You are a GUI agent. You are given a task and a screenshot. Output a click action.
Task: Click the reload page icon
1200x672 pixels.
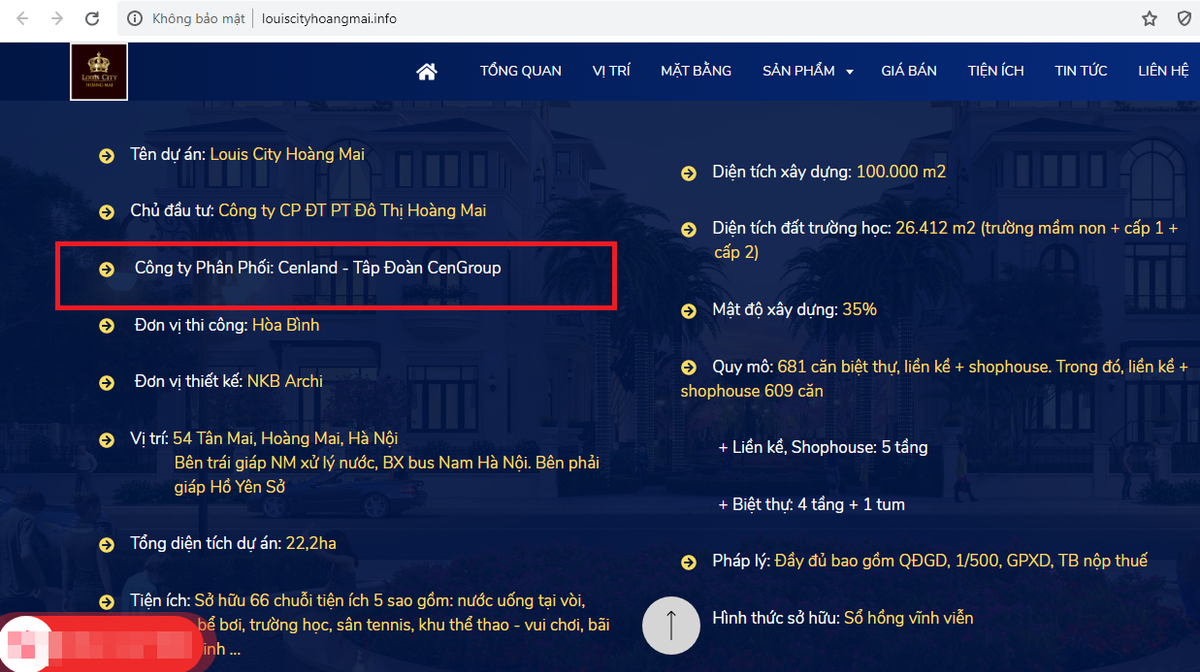coord(92,18)
